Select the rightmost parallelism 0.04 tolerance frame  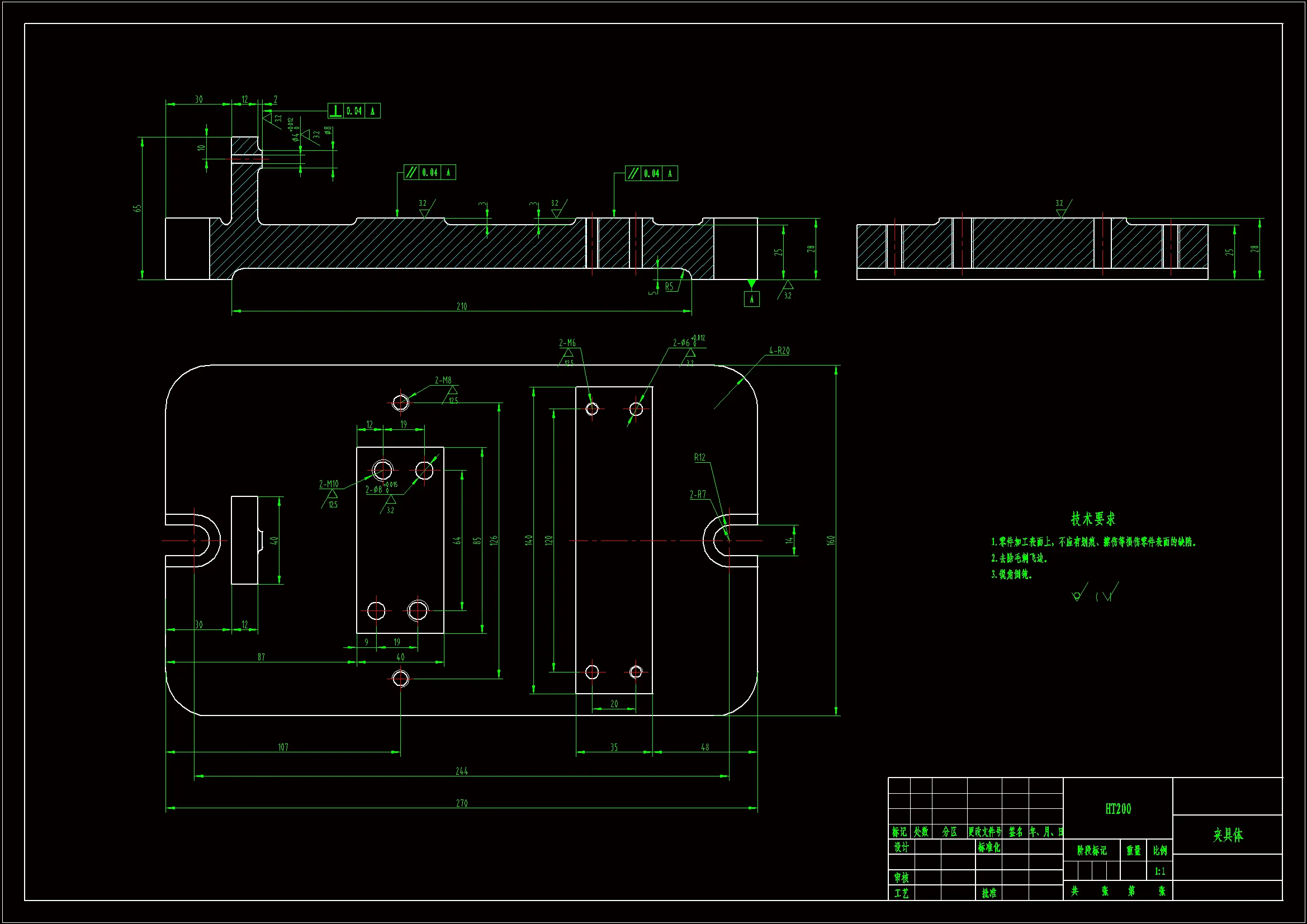651,174
